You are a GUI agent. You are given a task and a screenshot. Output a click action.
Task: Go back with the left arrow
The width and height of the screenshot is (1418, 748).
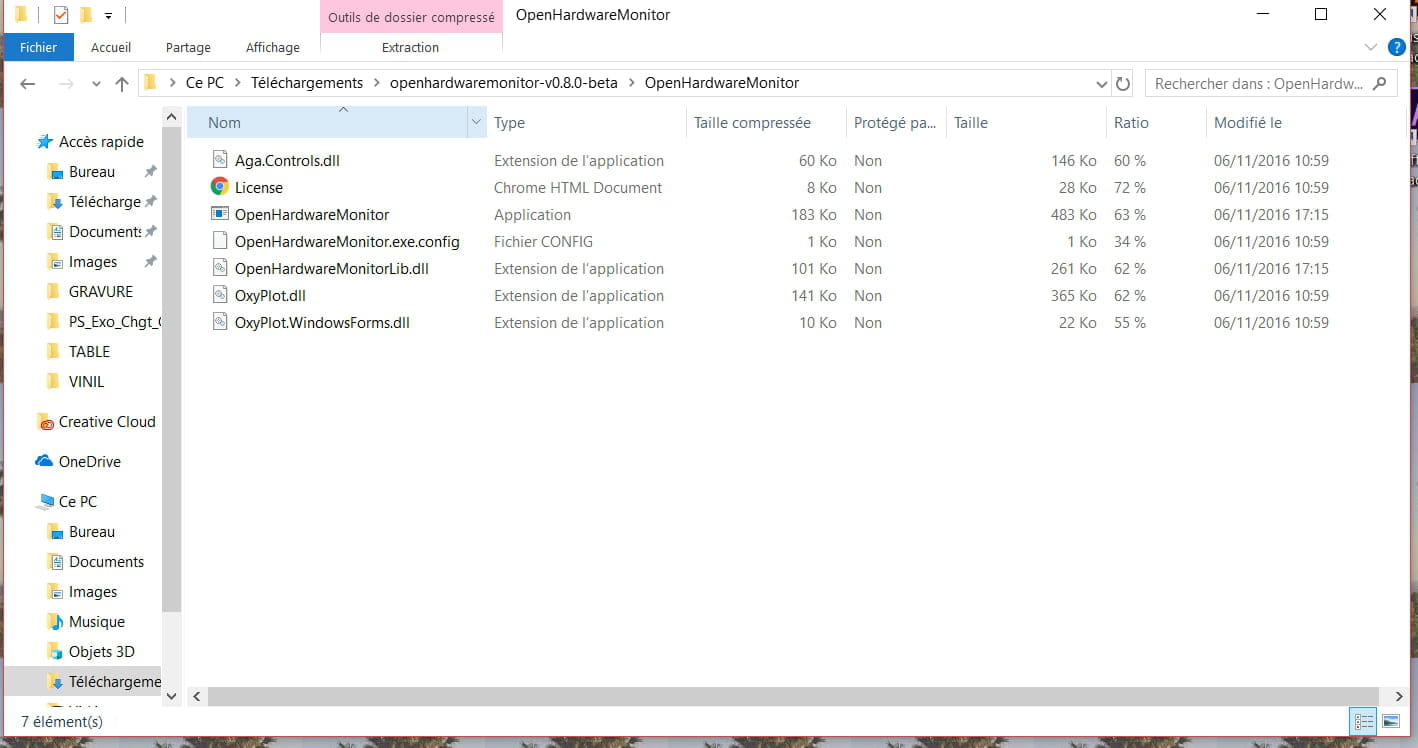coord(28,84)
